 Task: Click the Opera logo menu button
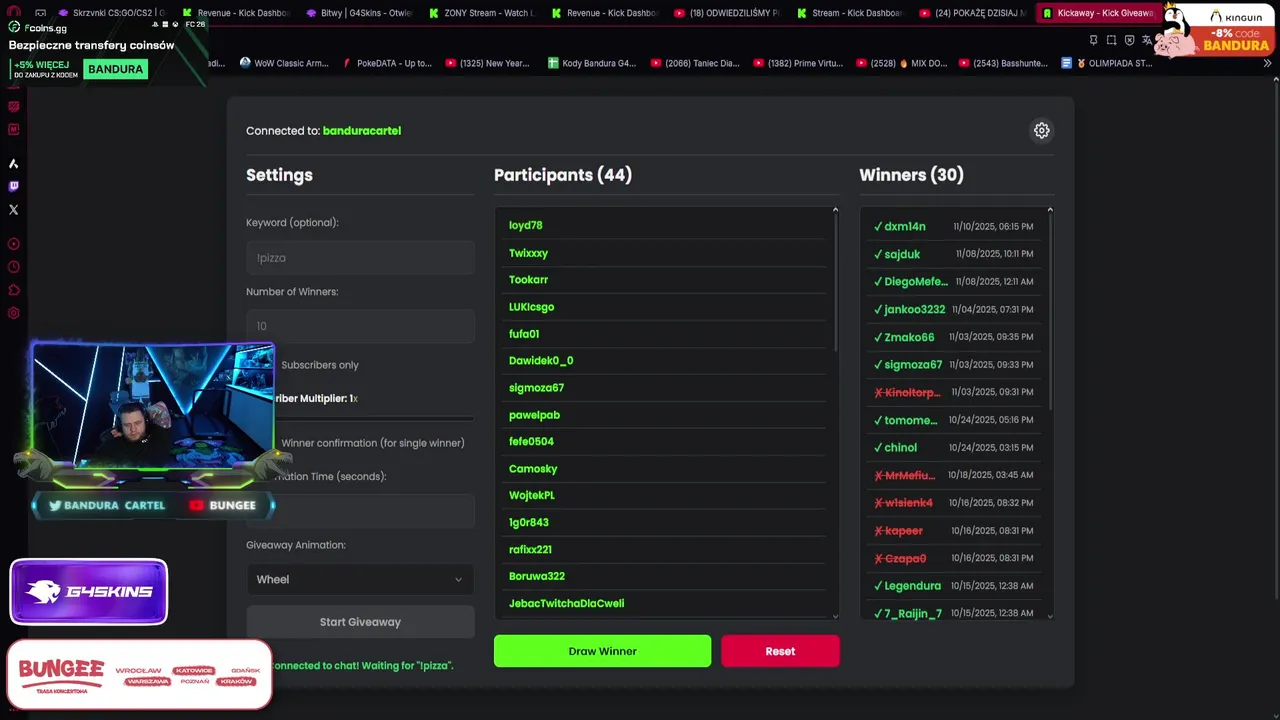(13, 13)
